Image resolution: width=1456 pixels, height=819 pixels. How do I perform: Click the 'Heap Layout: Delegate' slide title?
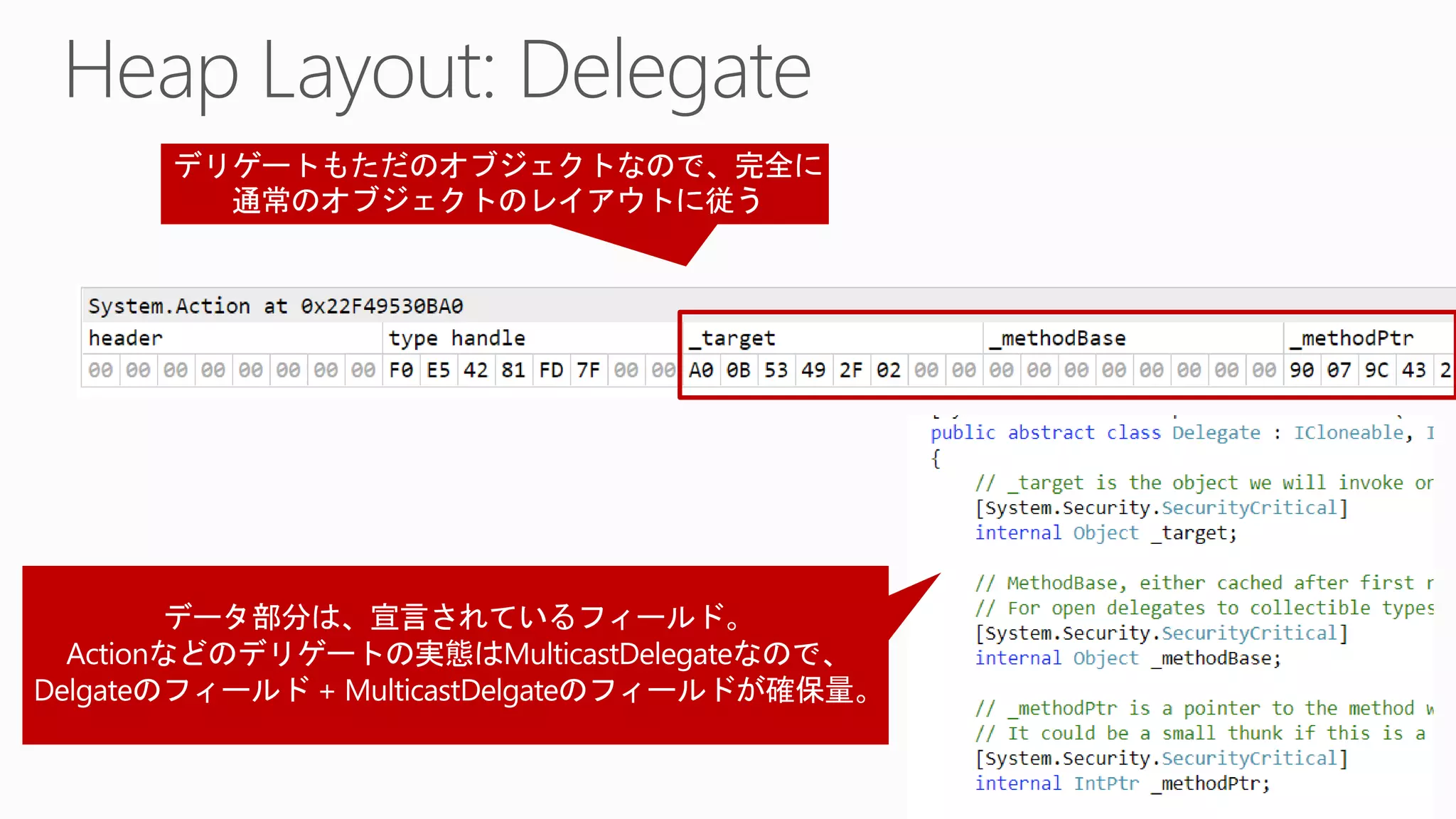click(437, 71)
